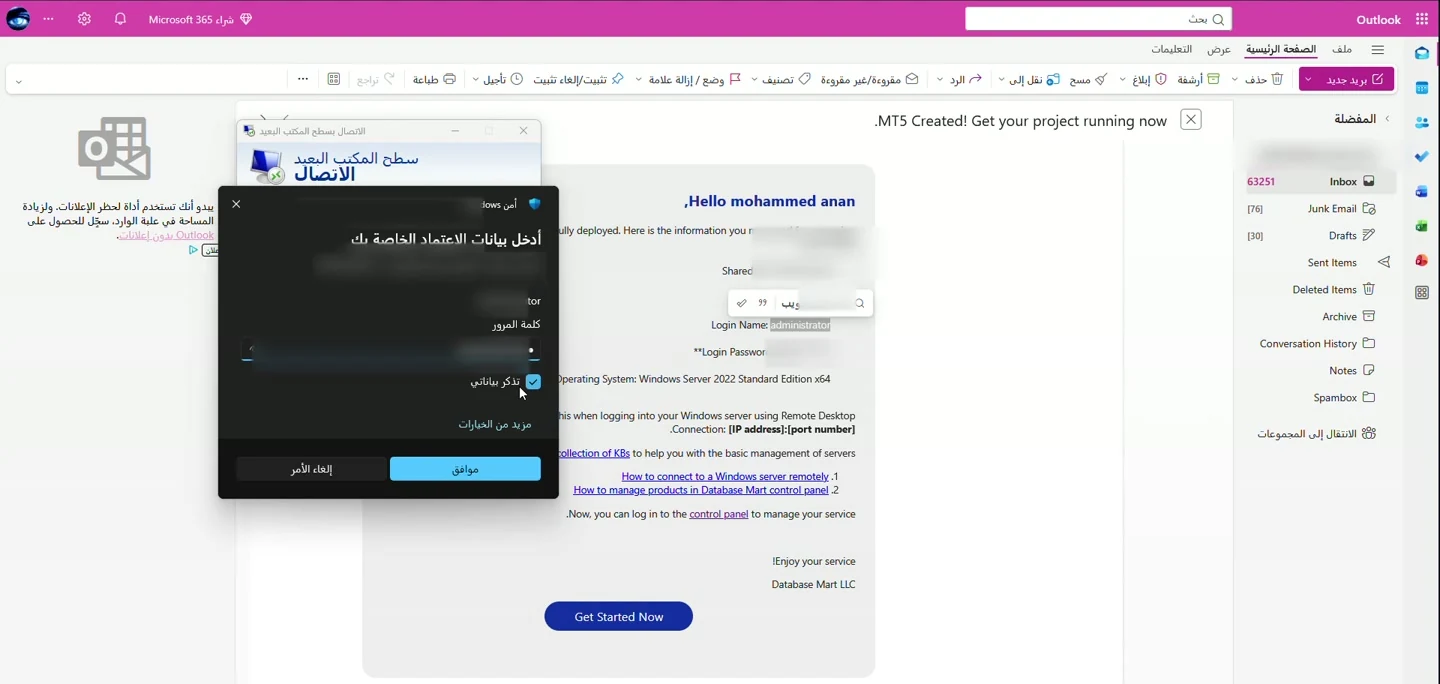
Task: Open the To Do checkmark app
Action: pos(1422,157)
